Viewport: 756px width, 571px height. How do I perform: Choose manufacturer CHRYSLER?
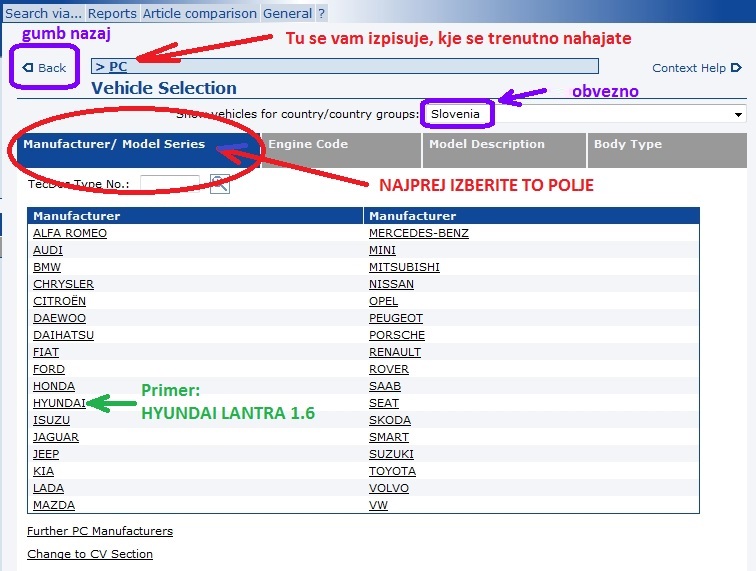63,284
